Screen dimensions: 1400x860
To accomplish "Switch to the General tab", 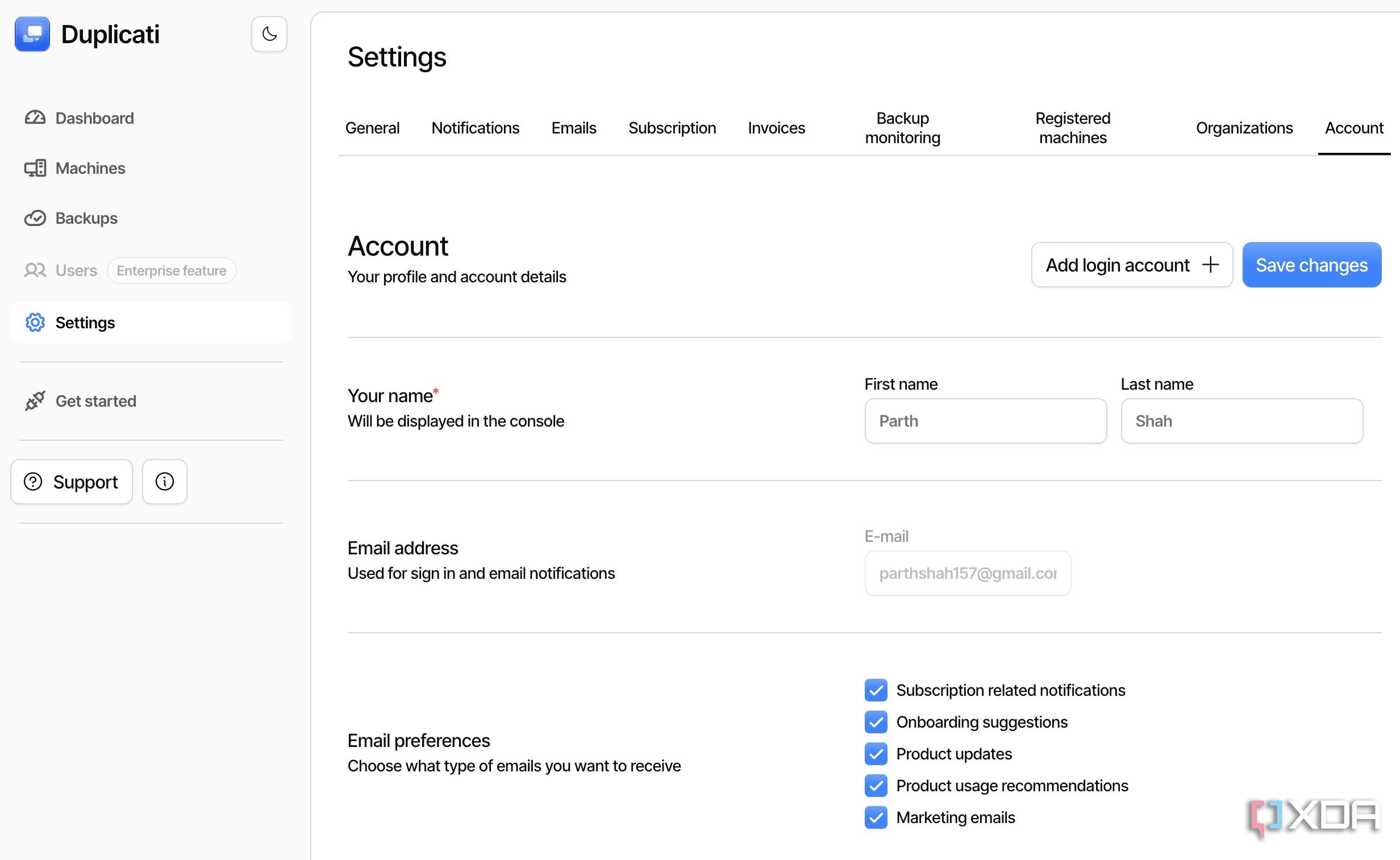I will pos(372,128).
